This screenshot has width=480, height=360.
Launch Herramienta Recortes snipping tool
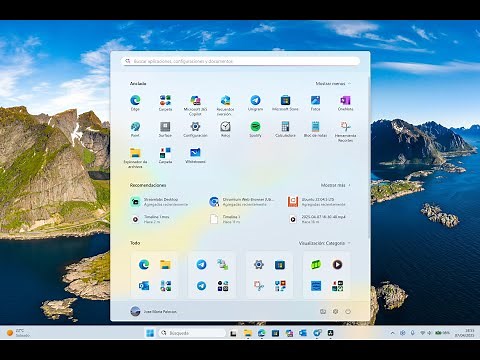[x=345, y=132]
